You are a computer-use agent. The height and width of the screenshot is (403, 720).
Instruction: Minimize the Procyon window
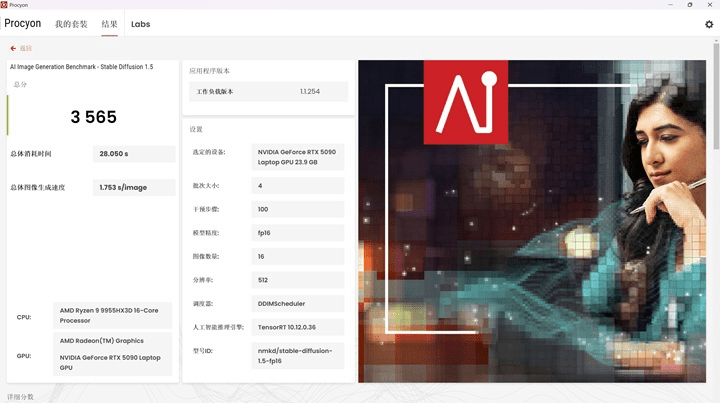click(x=670, y=5)
